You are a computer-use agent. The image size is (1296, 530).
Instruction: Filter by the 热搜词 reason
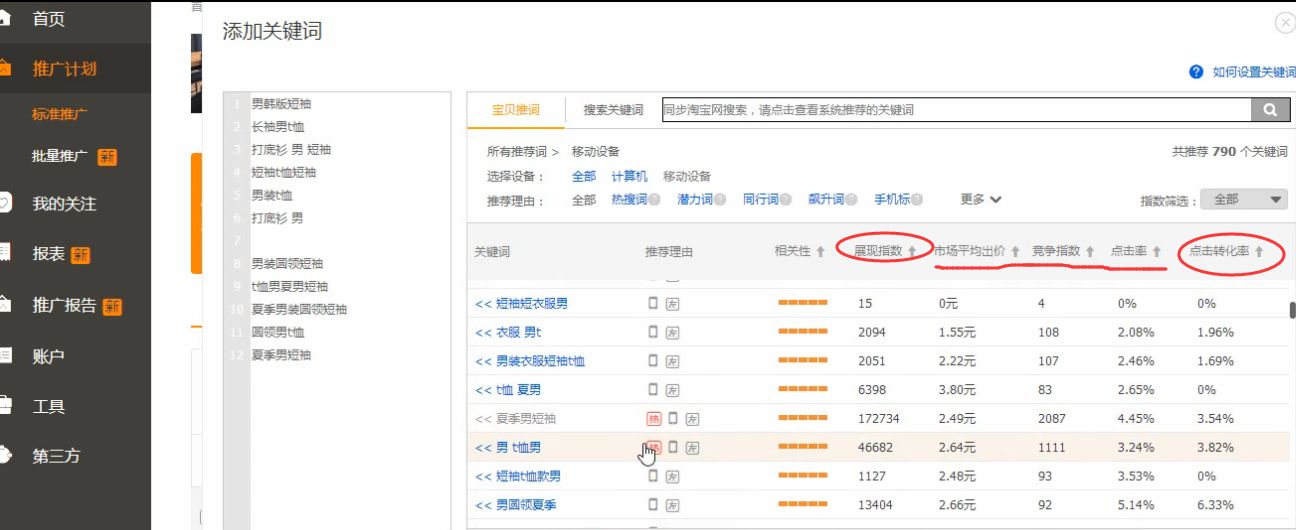[x=629, y=200]
